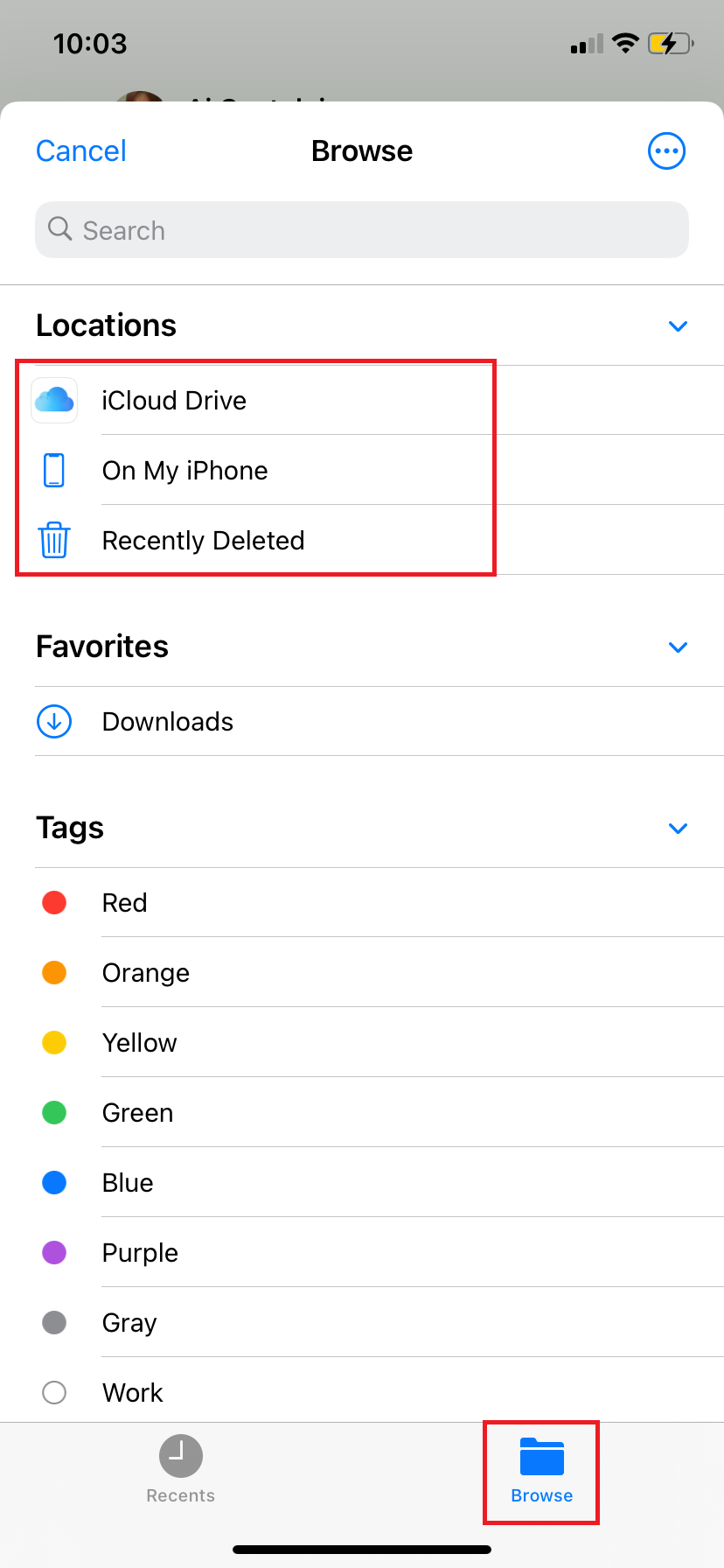Choose the Green tag
Screen dimensions: 724x1568
137,1112
